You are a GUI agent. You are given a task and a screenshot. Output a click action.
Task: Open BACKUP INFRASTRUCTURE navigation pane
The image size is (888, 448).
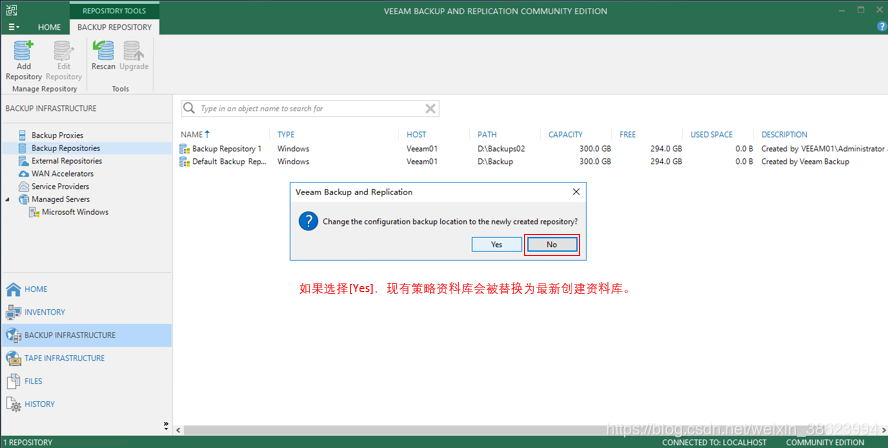click(86, 335)
